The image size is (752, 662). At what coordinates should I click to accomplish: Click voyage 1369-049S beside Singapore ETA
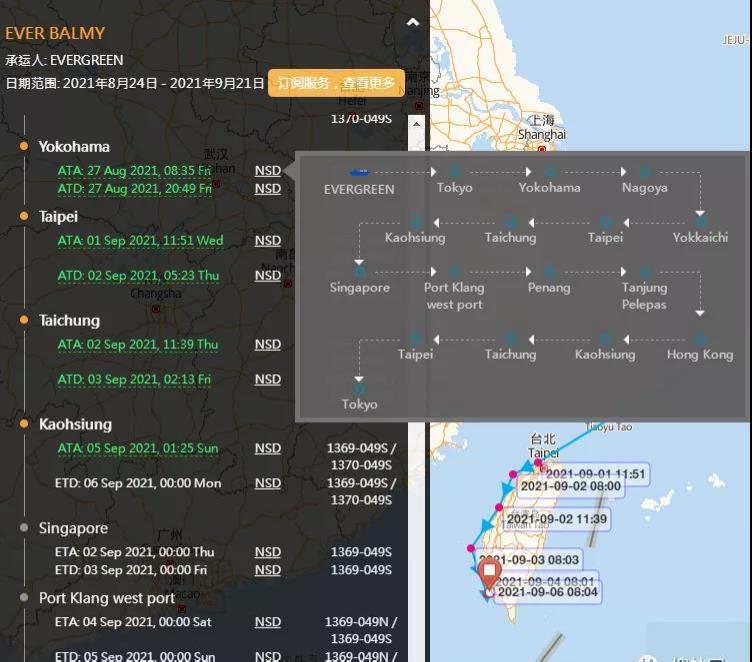(x=361, y=552)
